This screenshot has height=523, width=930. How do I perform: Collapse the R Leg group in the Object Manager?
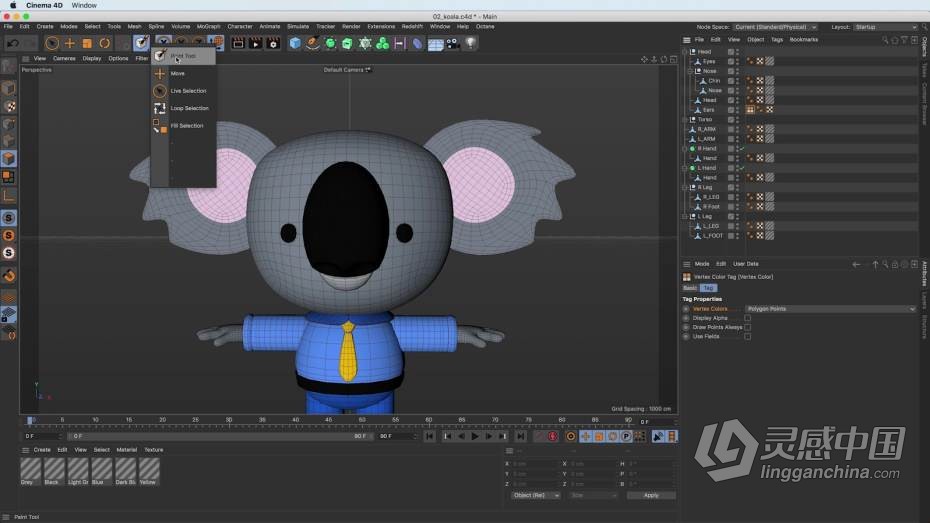(685, 187)
